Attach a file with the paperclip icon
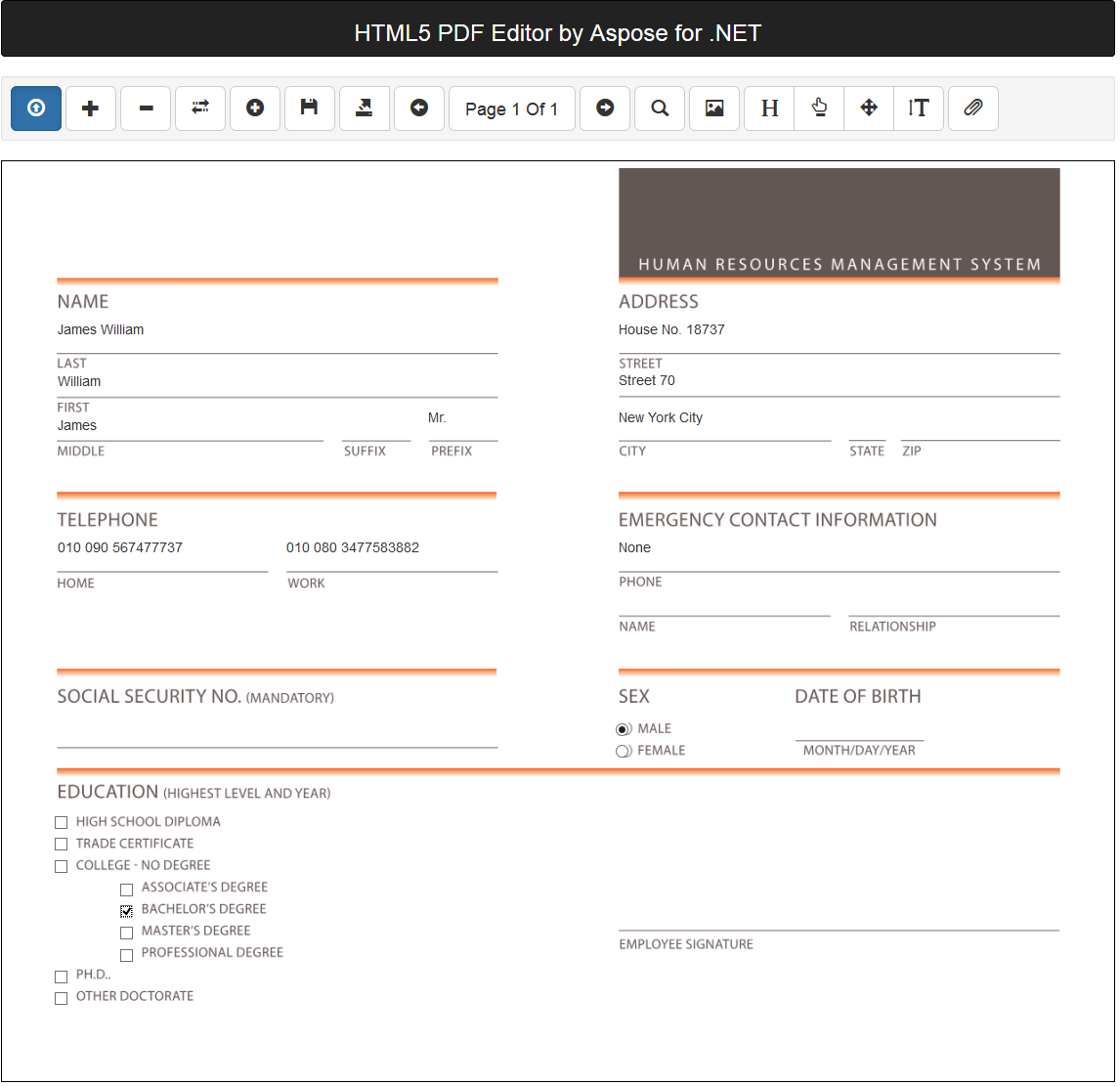The width and height of the screenshot is (1120, 1086). tap(972, 109)
